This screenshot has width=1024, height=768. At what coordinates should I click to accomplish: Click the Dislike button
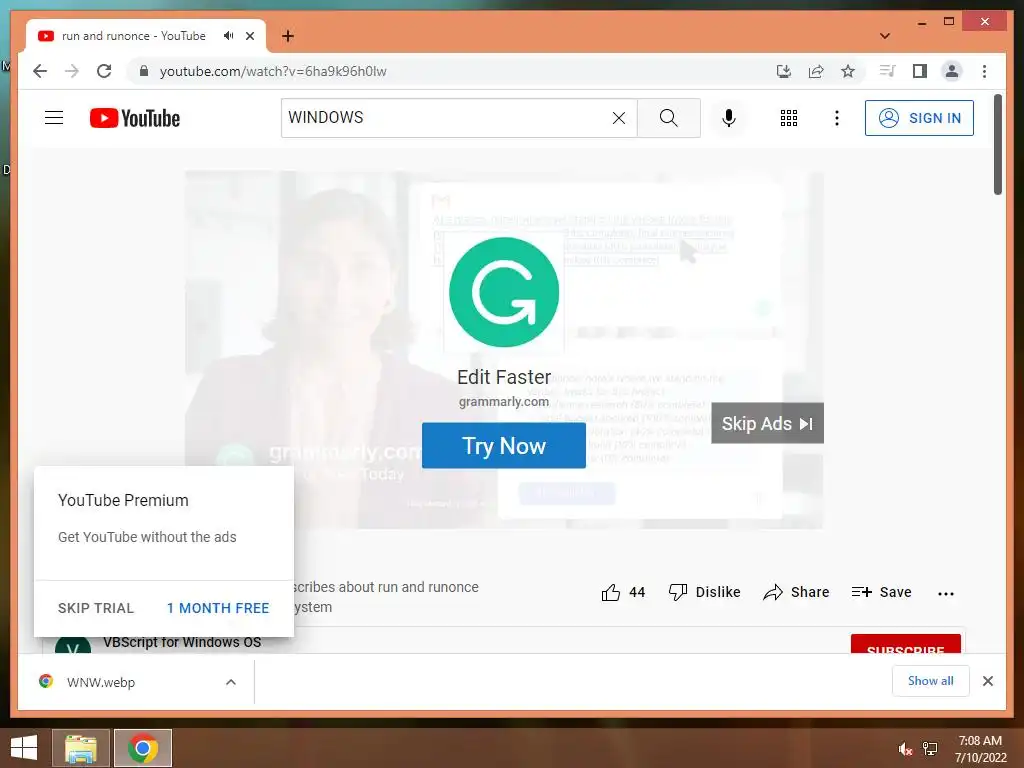704,592
